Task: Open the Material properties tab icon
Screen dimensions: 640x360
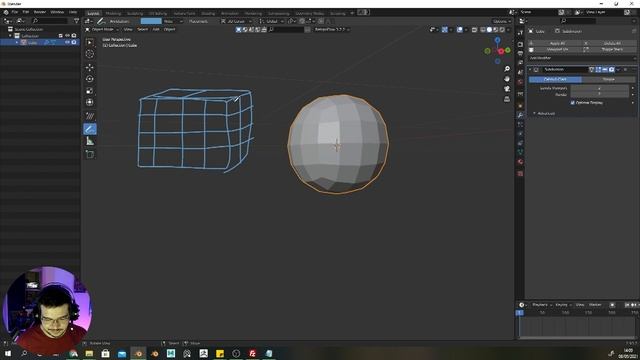Action: [x=520, y=162]
